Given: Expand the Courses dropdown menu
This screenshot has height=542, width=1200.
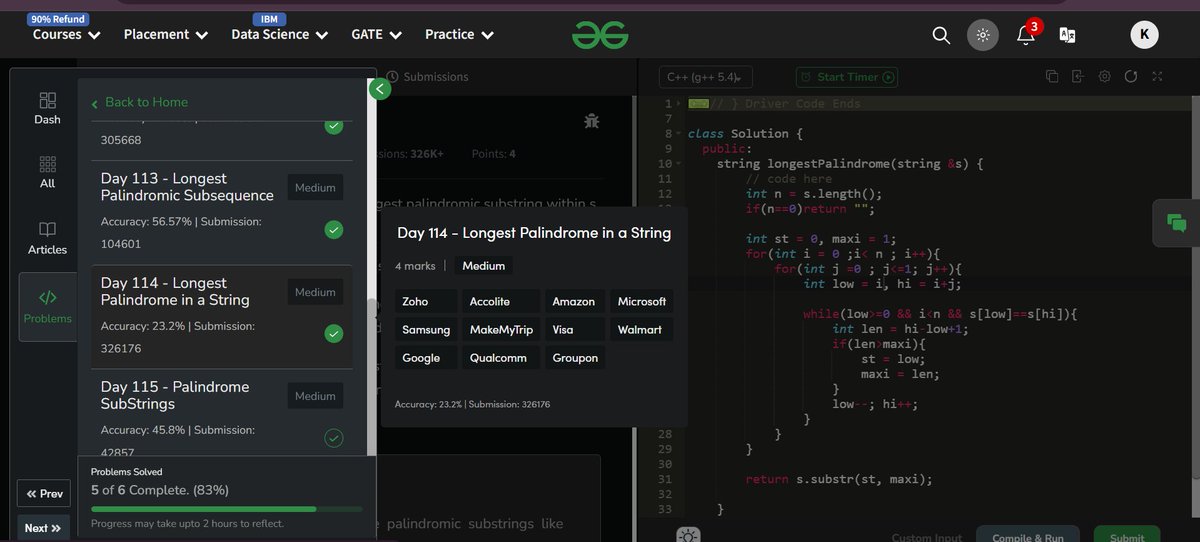Looking at the screenshot, I should (67, 34).
